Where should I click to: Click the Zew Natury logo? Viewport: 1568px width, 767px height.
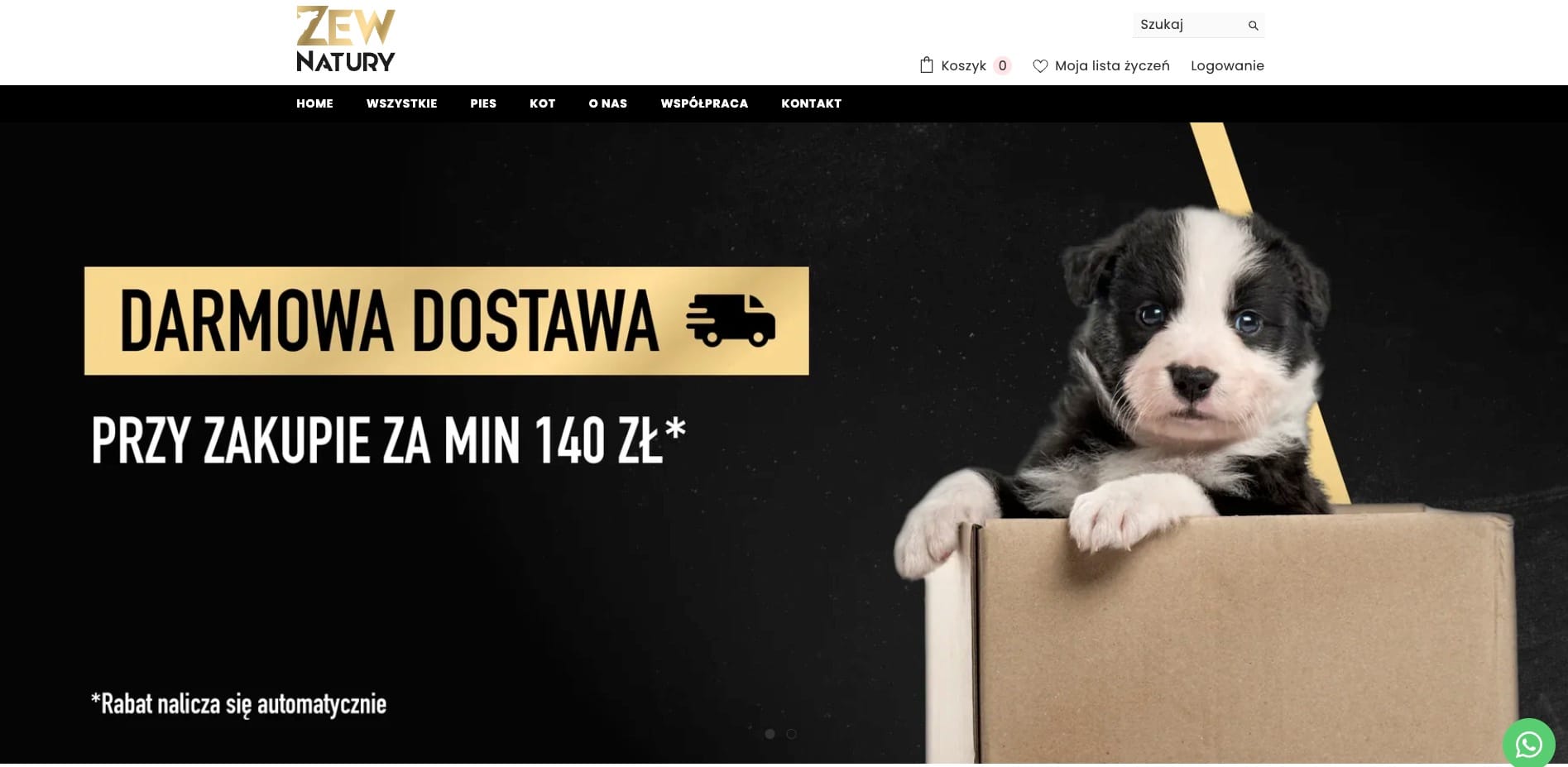coord(346,39)
